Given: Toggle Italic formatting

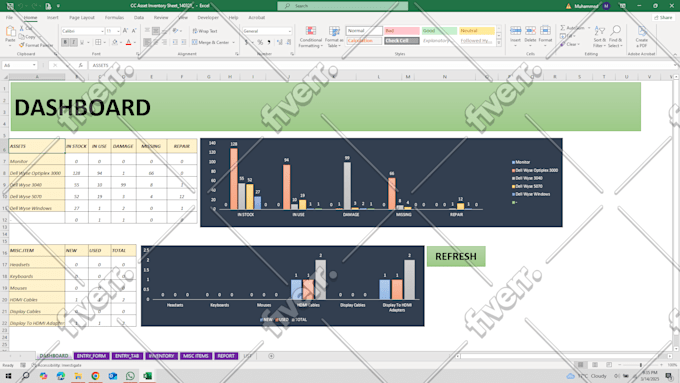Looking at the screenshot, I should click(x=74, y=43).
